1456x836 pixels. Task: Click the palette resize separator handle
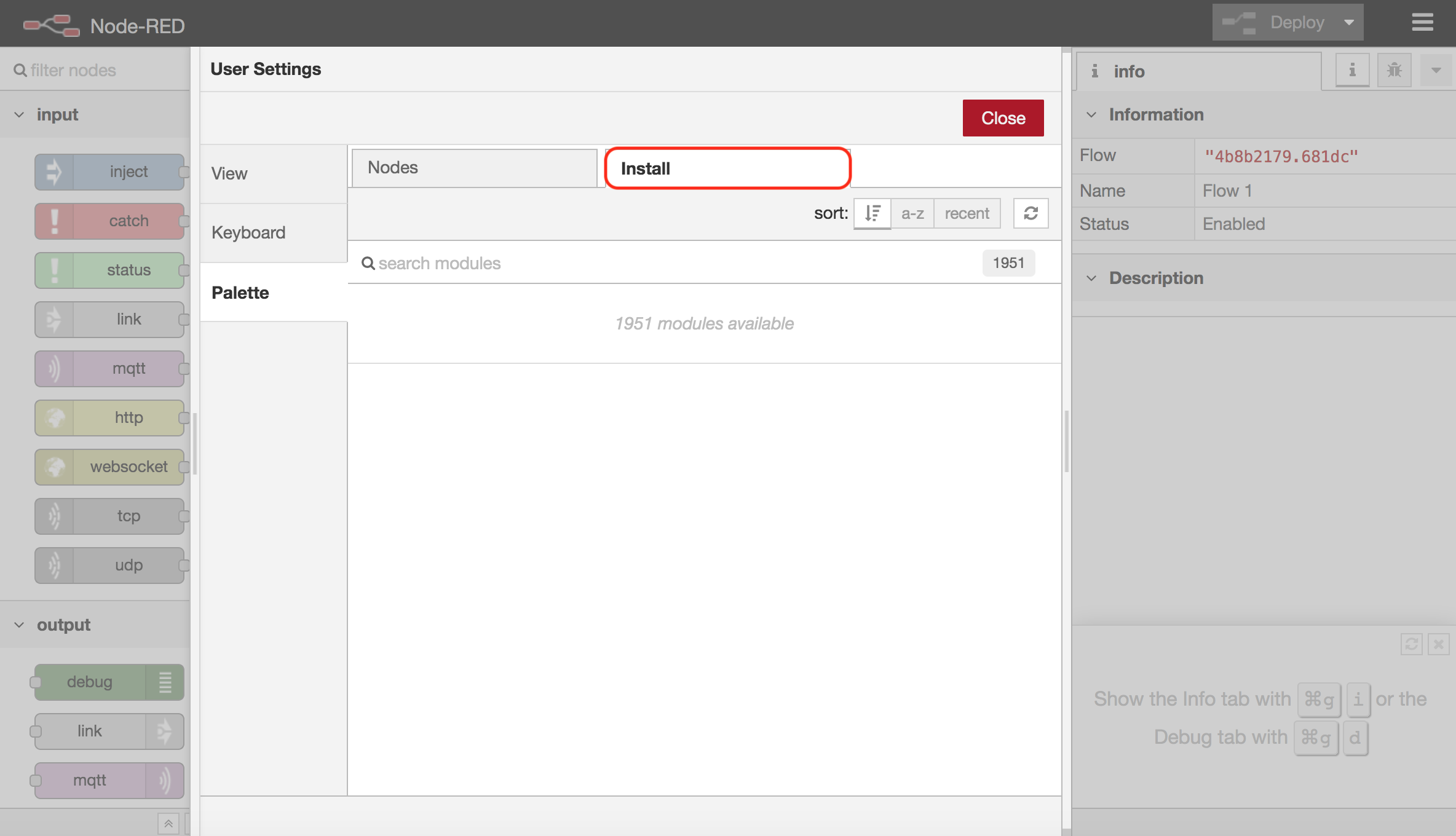click(x=195, y=444)
